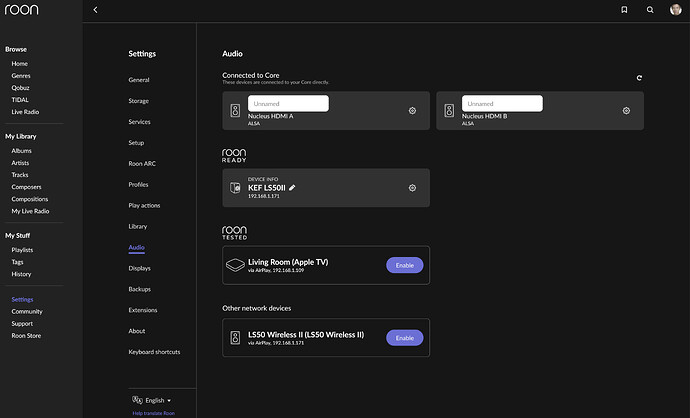
Task: Click the KEF LS50II device icon
Action: coord(235,188)
